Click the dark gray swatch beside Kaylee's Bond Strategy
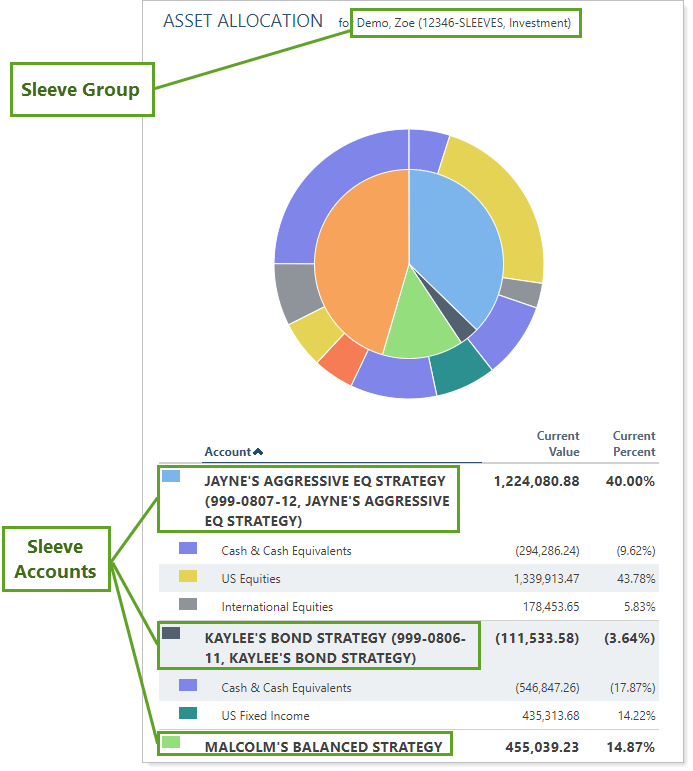693x771 pixels. pos(171,633)
